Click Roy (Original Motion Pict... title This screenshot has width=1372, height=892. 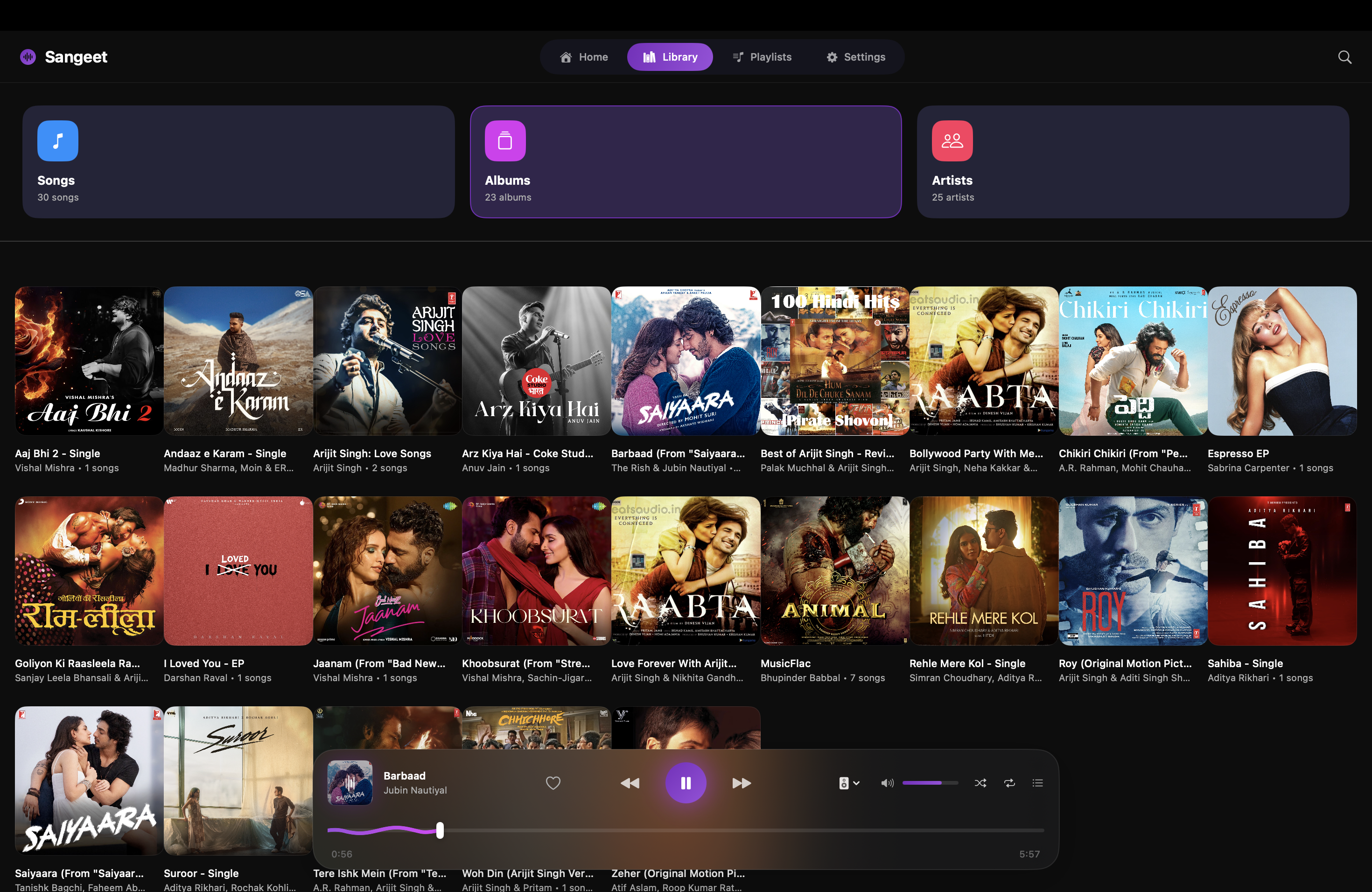tap(1125, 663)
